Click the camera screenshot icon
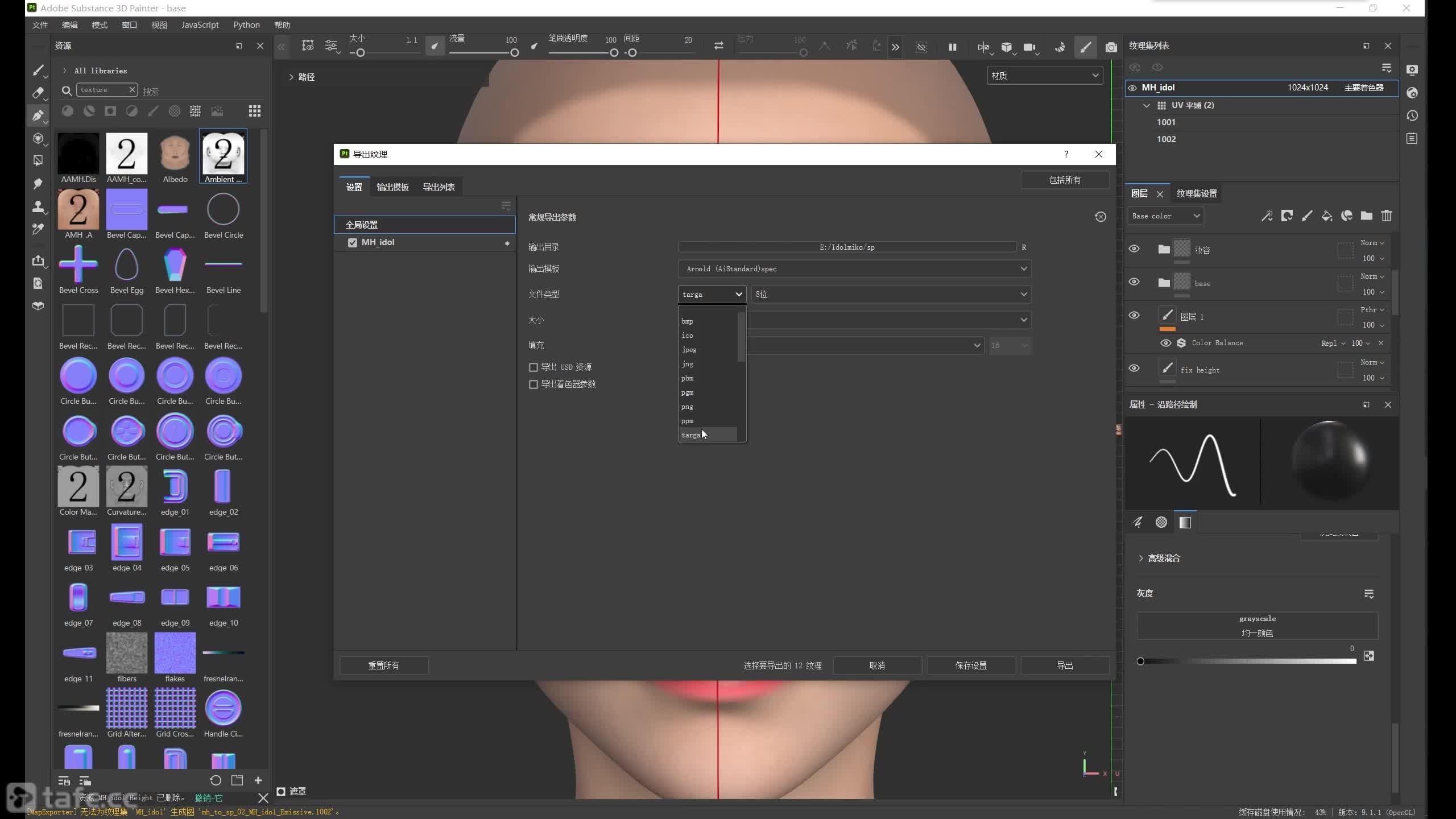 (1111, 47)
